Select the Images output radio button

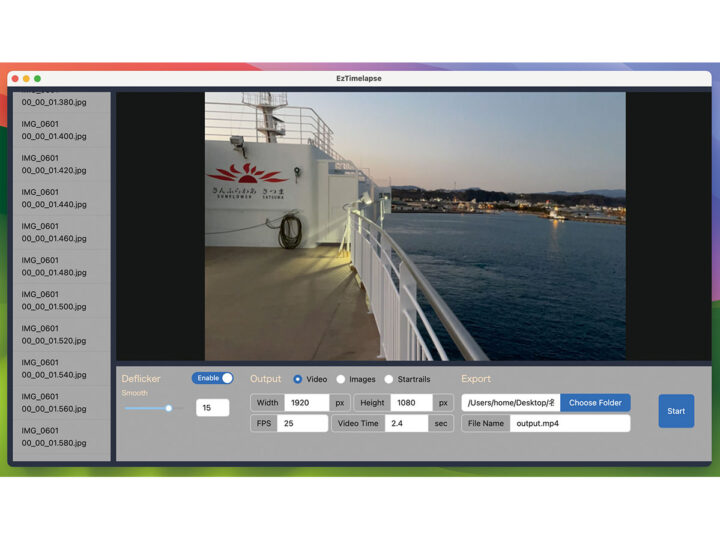[x=341, y=379]
